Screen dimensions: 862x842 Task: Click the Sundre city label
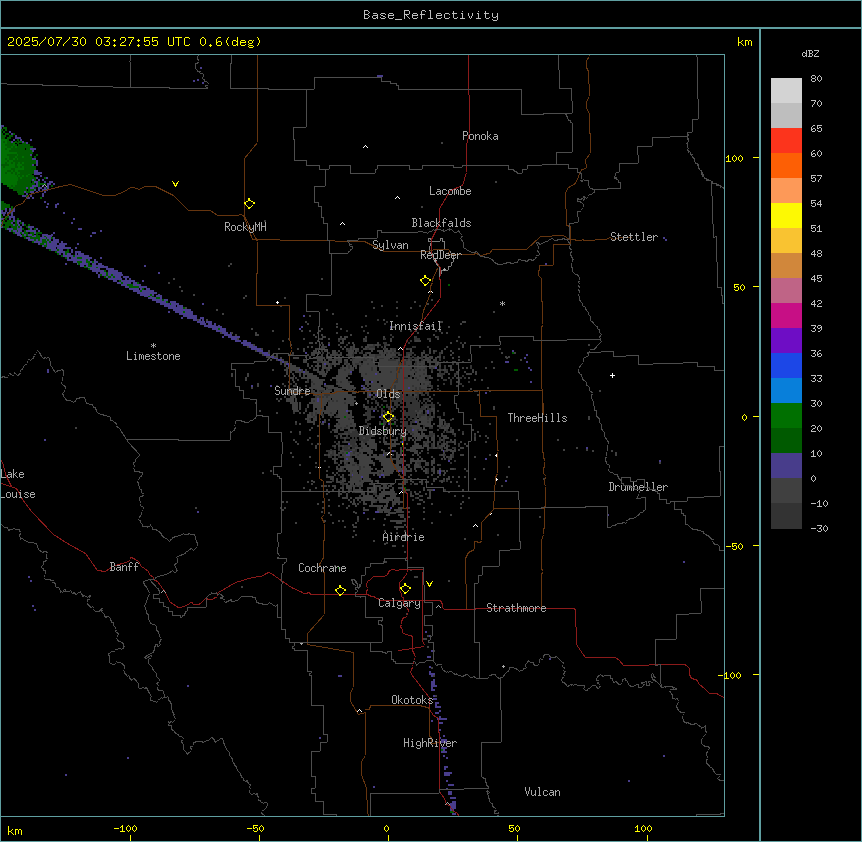[292, 391]
